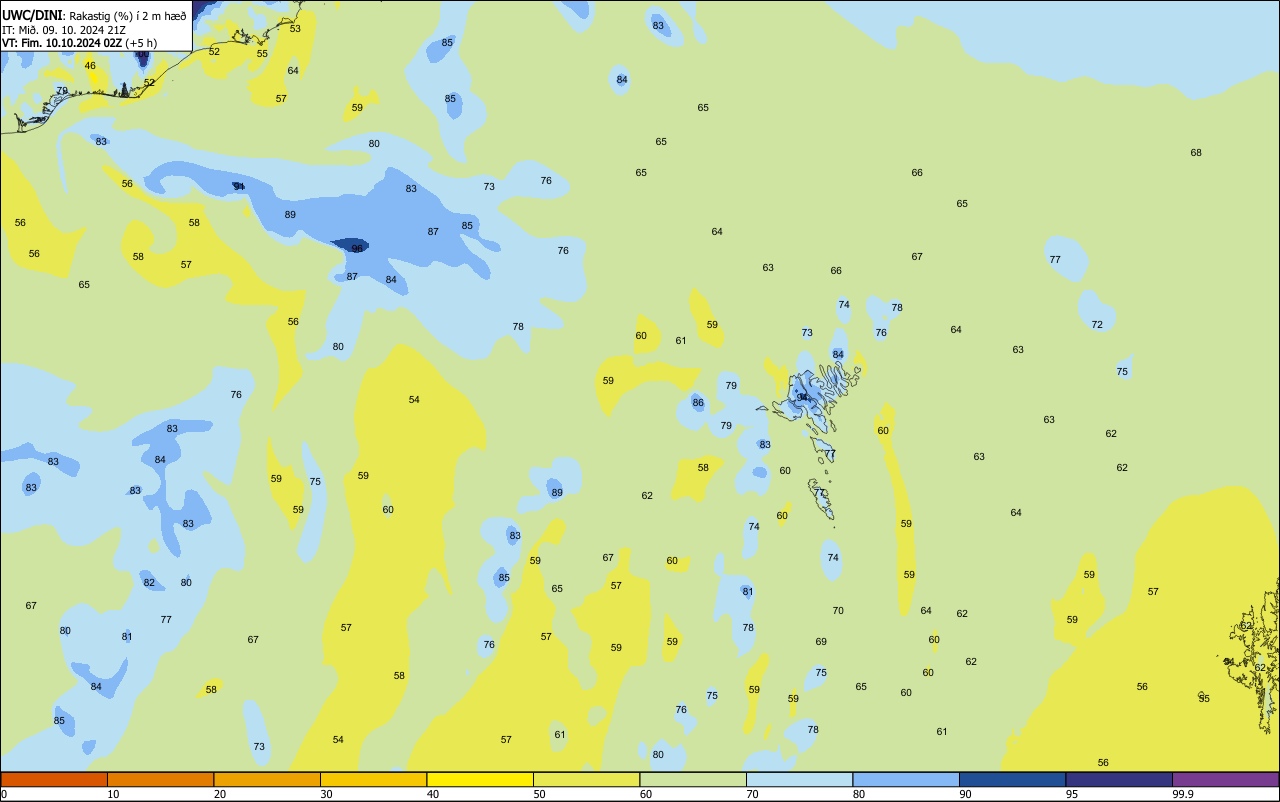Select the 20–30 legend color segment
Screen dimensions: 1280x802
click(x=267, y=779)
